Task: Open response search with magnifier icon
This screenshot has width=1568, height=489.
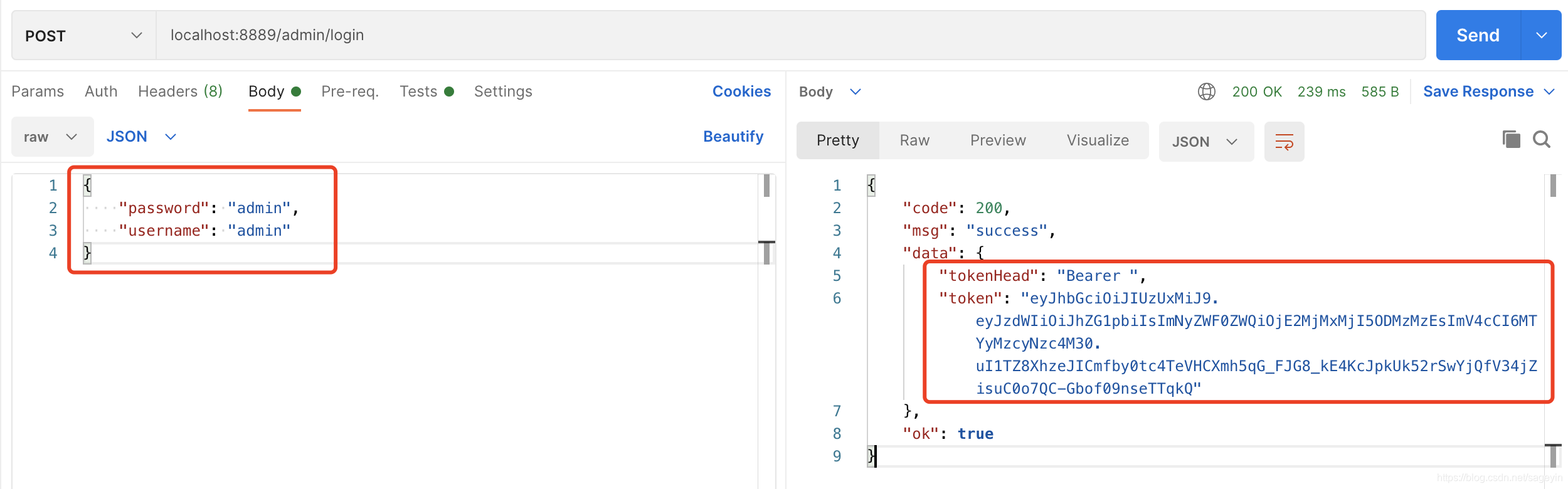Action: pos(1542,139)
